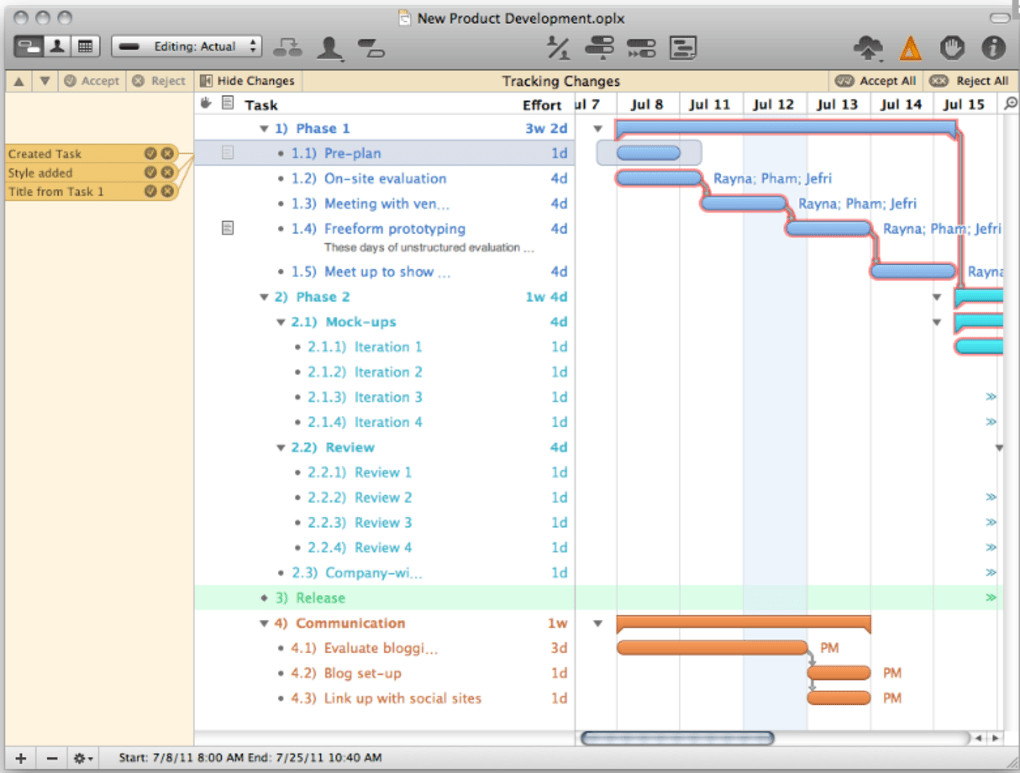
Task: Select the Iteration 1 task
Action: coord(384,347)
